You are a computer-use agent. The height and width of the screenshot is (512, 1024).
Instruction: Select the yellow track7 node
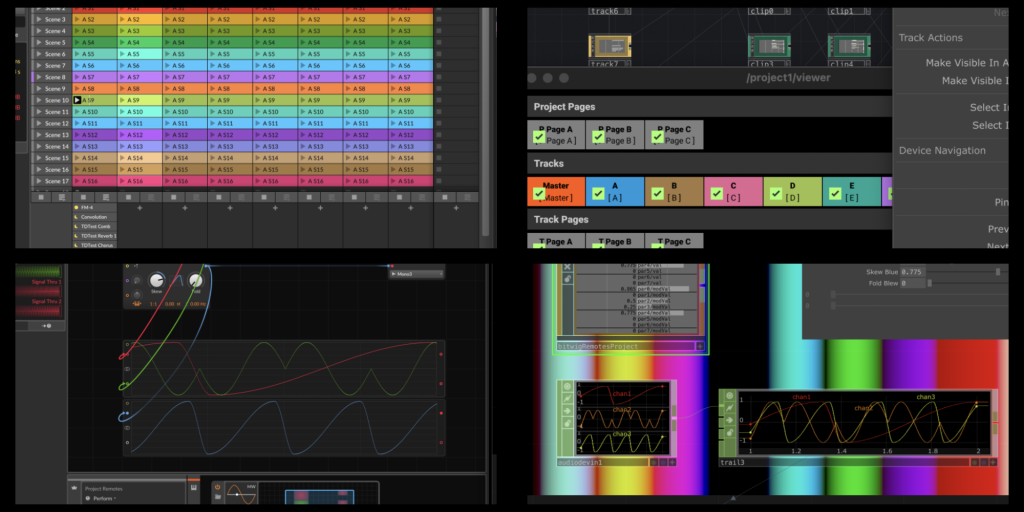click(x=609, y=46)
